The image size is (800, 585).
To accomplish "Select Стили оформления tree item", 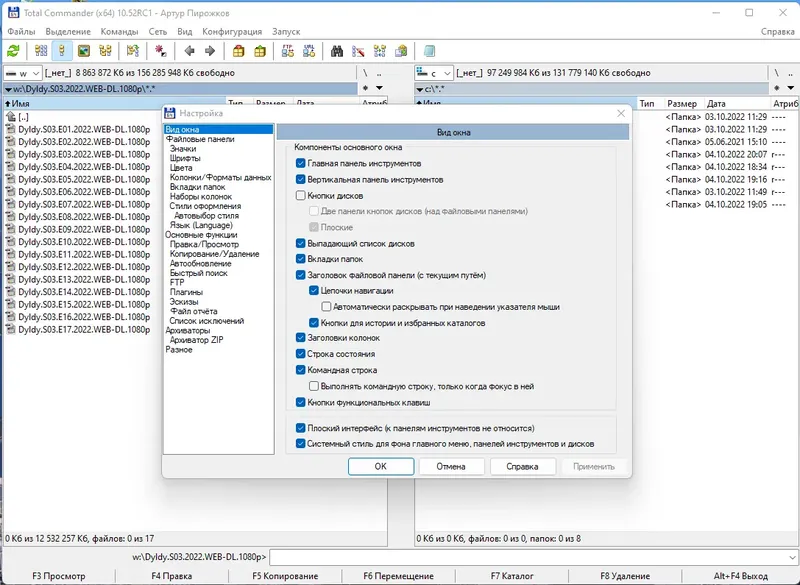I will tap(205, 206).
